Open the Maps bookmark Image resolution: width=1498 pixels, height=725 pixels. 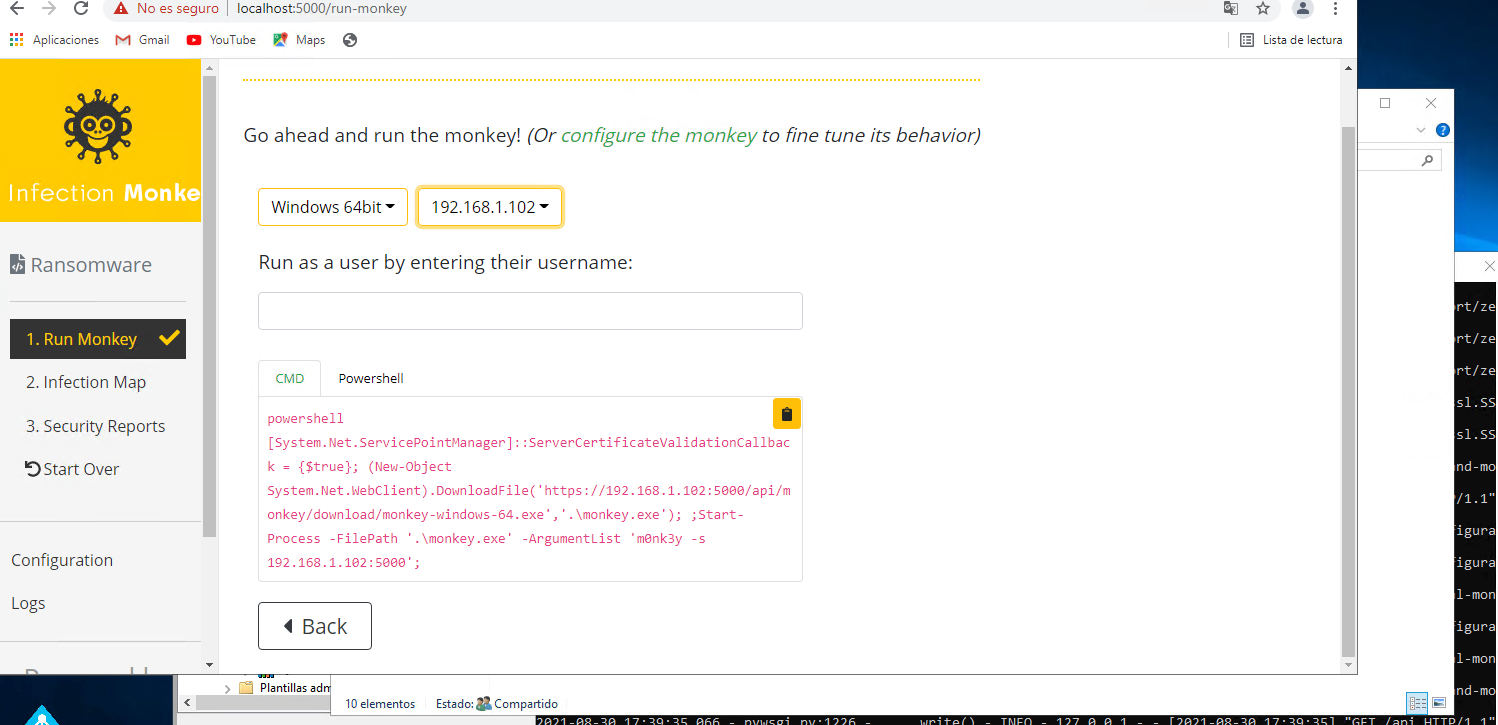click(299, 40)
